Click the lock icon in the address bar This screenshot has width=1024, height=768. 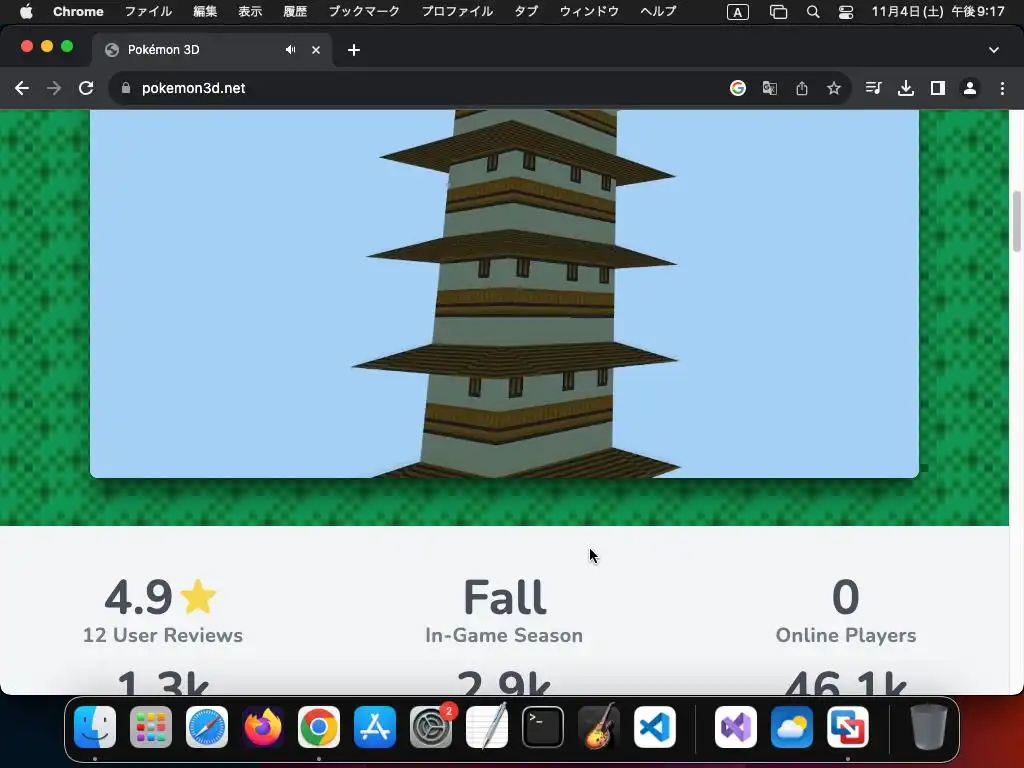(126, 88)
